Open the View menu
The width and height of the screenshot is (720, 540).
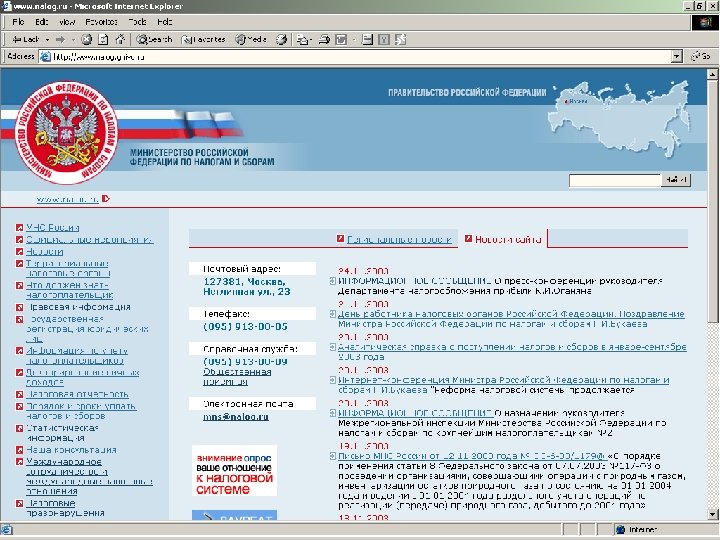pyautogui.click(x=67, y=22)
